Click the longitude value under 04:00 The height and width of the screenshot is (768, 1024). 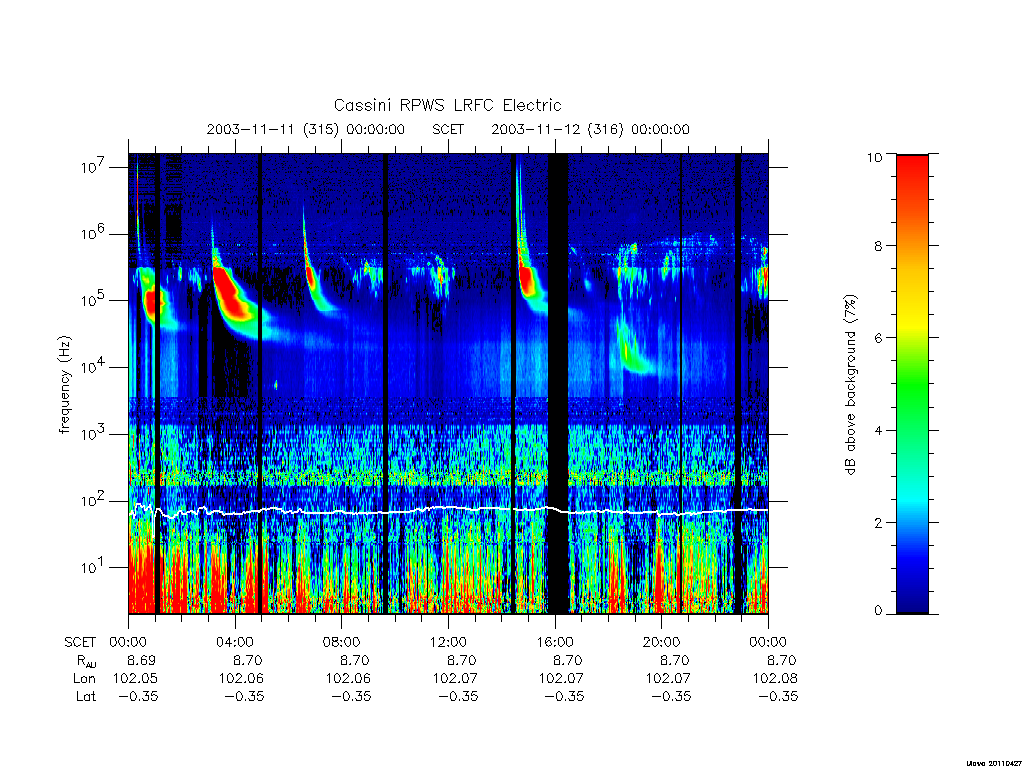242,679
